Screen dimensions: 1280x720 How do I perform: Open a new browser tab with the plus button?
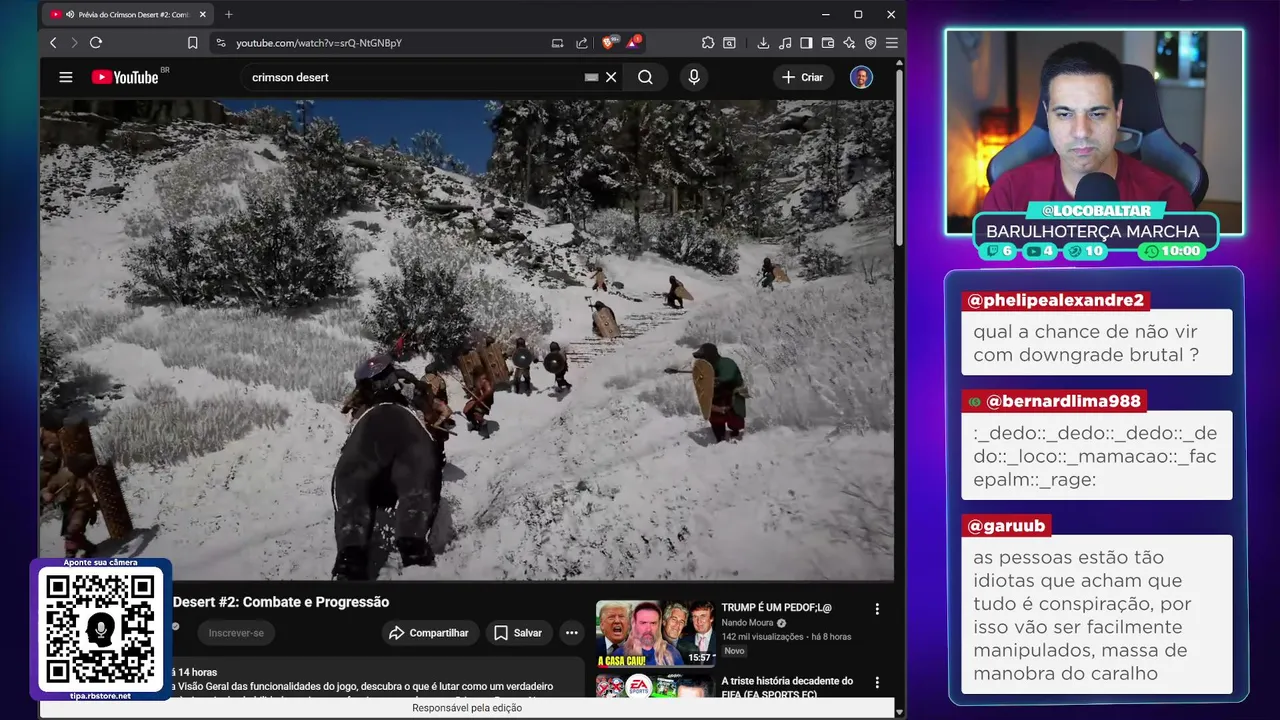pyautogui.click(x=229, y=14)
